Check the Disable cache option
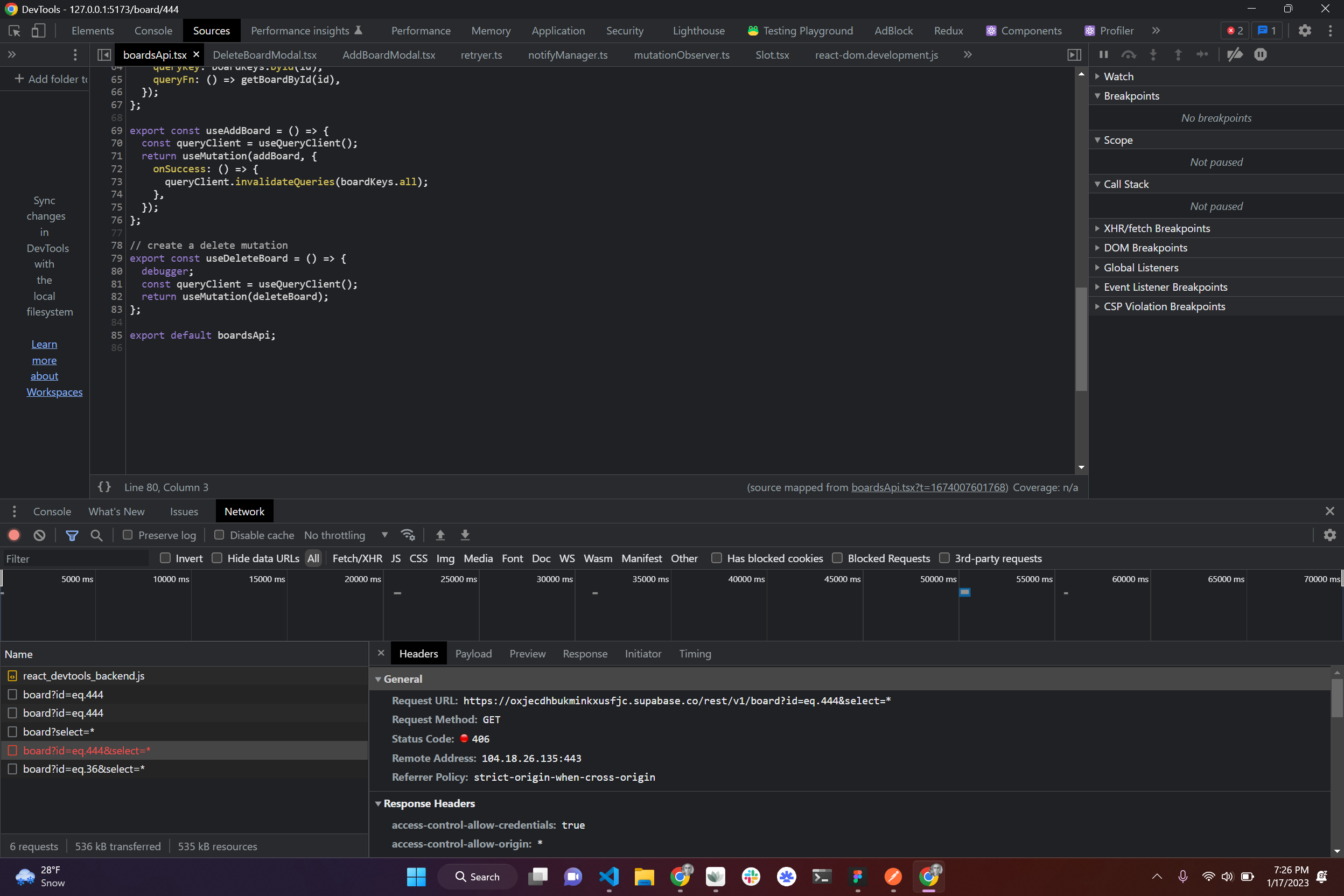This screenshot has width=1344, height=896. coord(219,535)
